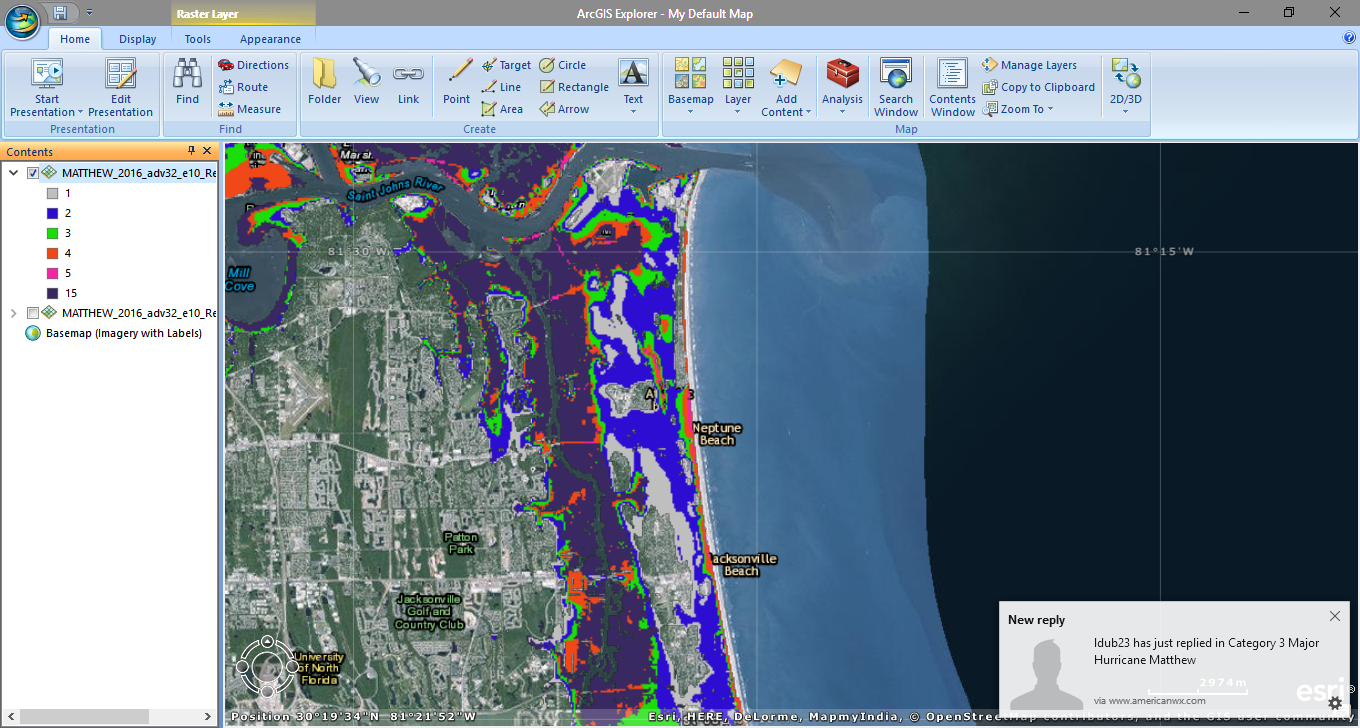Open Manage Layers
Screen dimensions: 1360x728
pyautogui.click(x=1029, y=65)
